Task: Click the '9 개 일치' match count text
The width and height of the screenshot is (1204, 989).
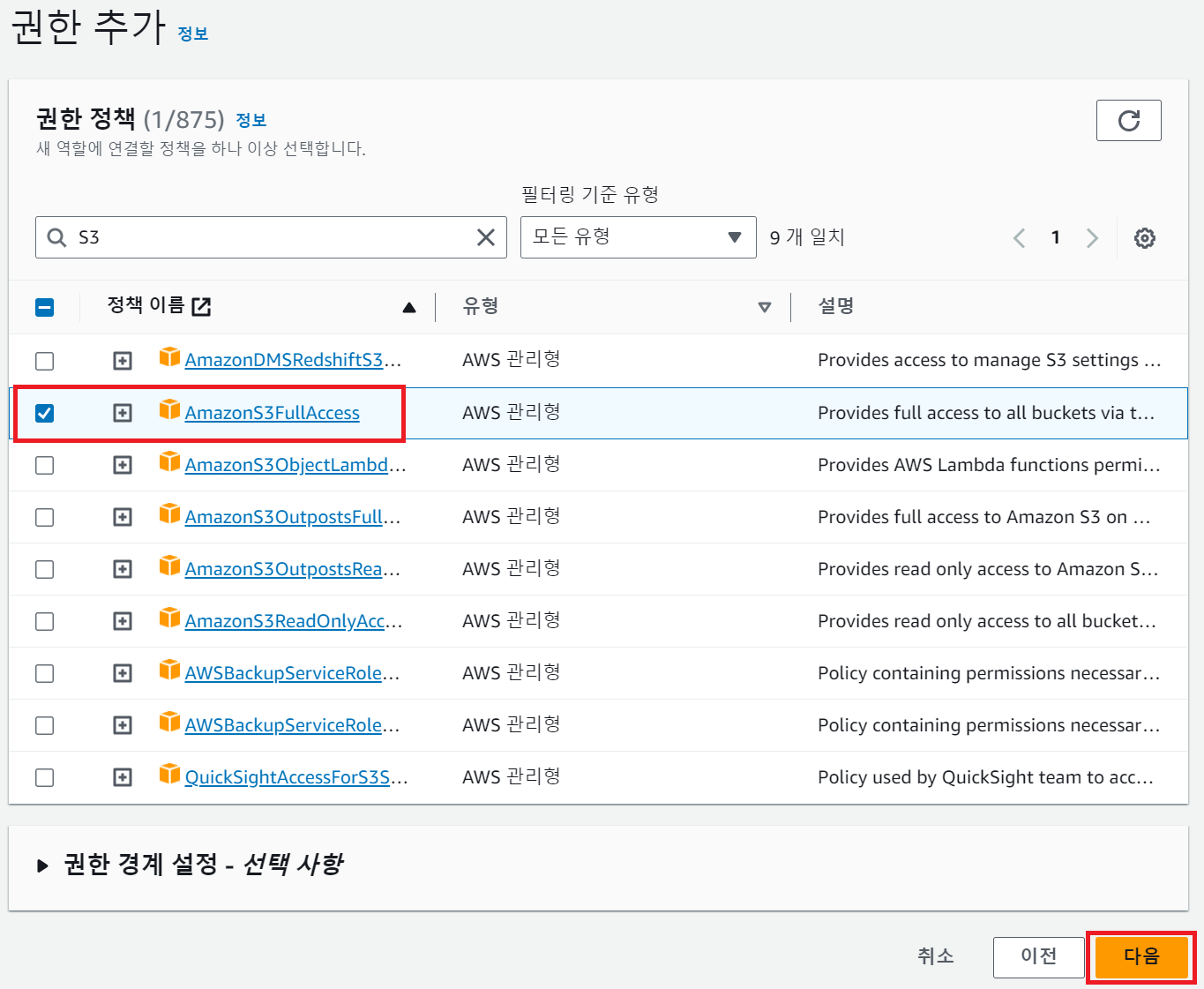Action: click(x=807, y=237)
